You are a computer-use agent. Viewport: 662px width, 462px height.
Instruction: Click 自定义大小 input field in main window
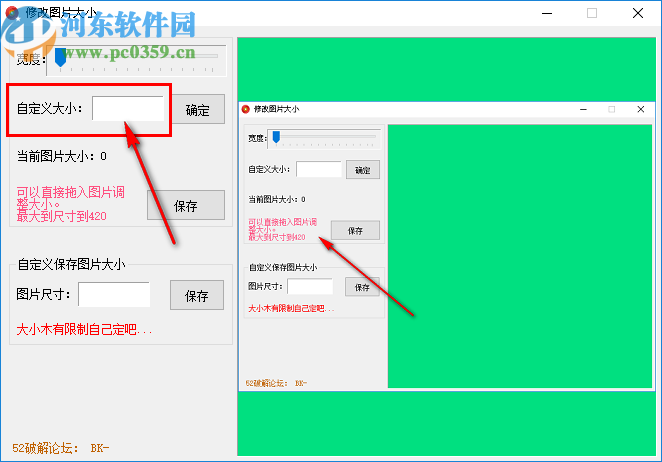point(128,109)
